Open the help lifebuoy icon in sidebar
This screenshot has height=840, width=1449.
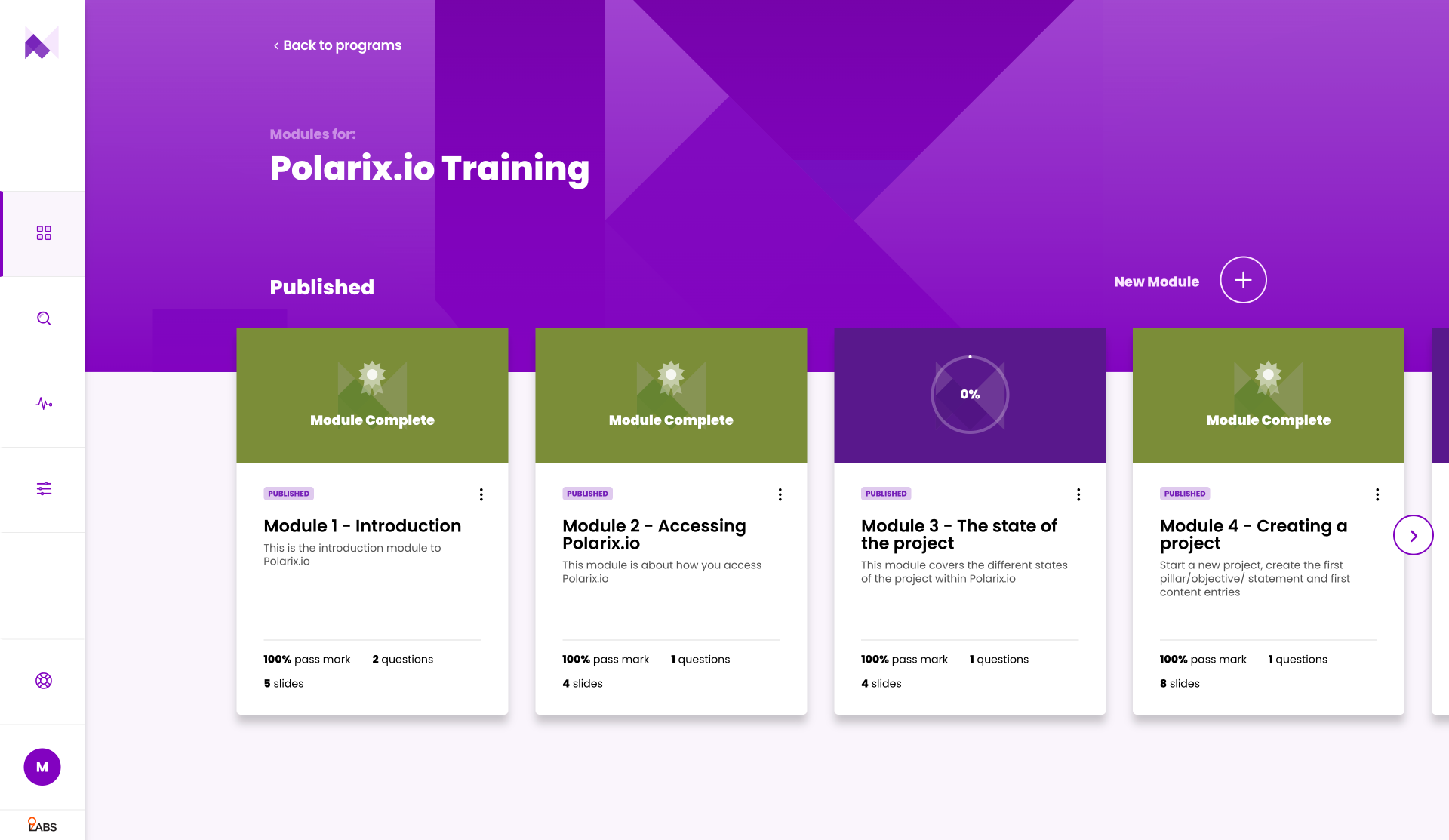[44, 681]
